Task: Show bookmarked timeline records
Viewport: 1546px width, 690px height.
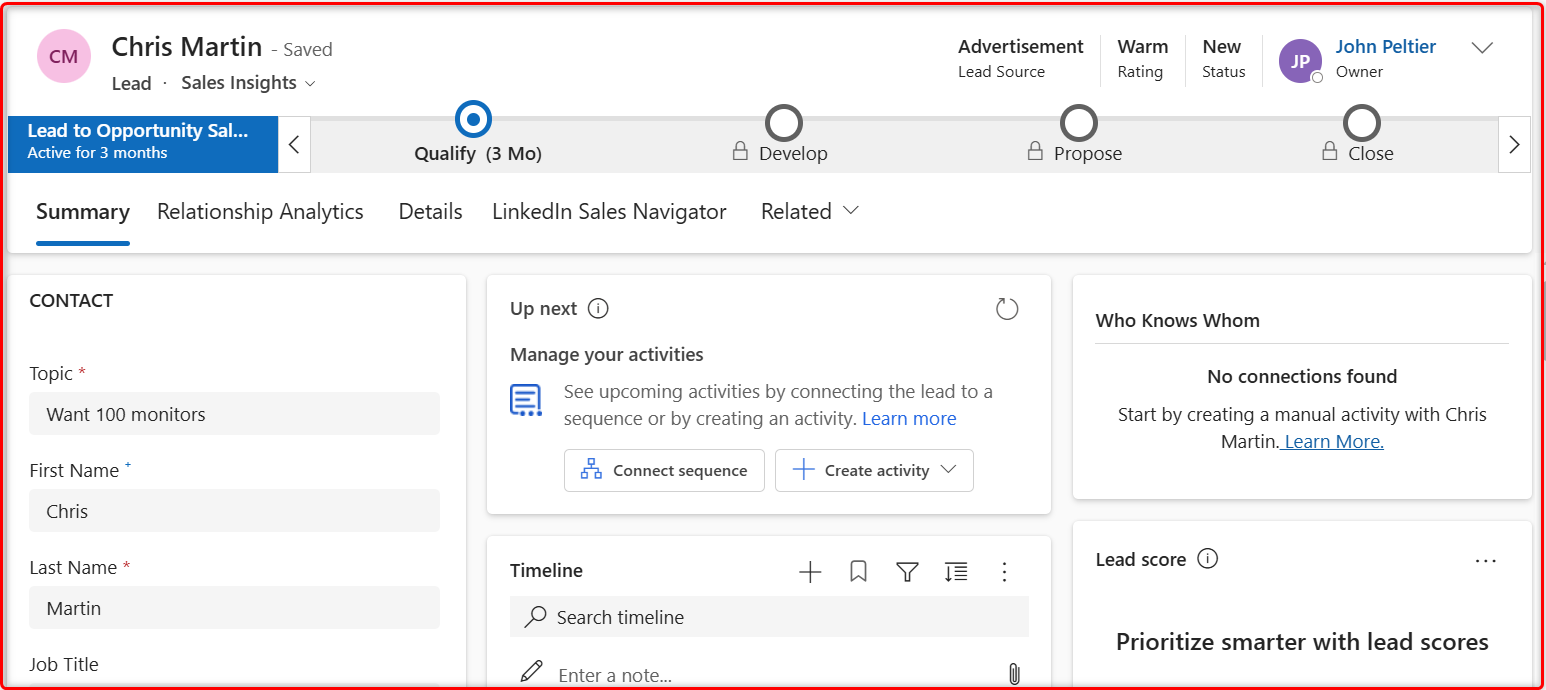Action: (858, 571)
